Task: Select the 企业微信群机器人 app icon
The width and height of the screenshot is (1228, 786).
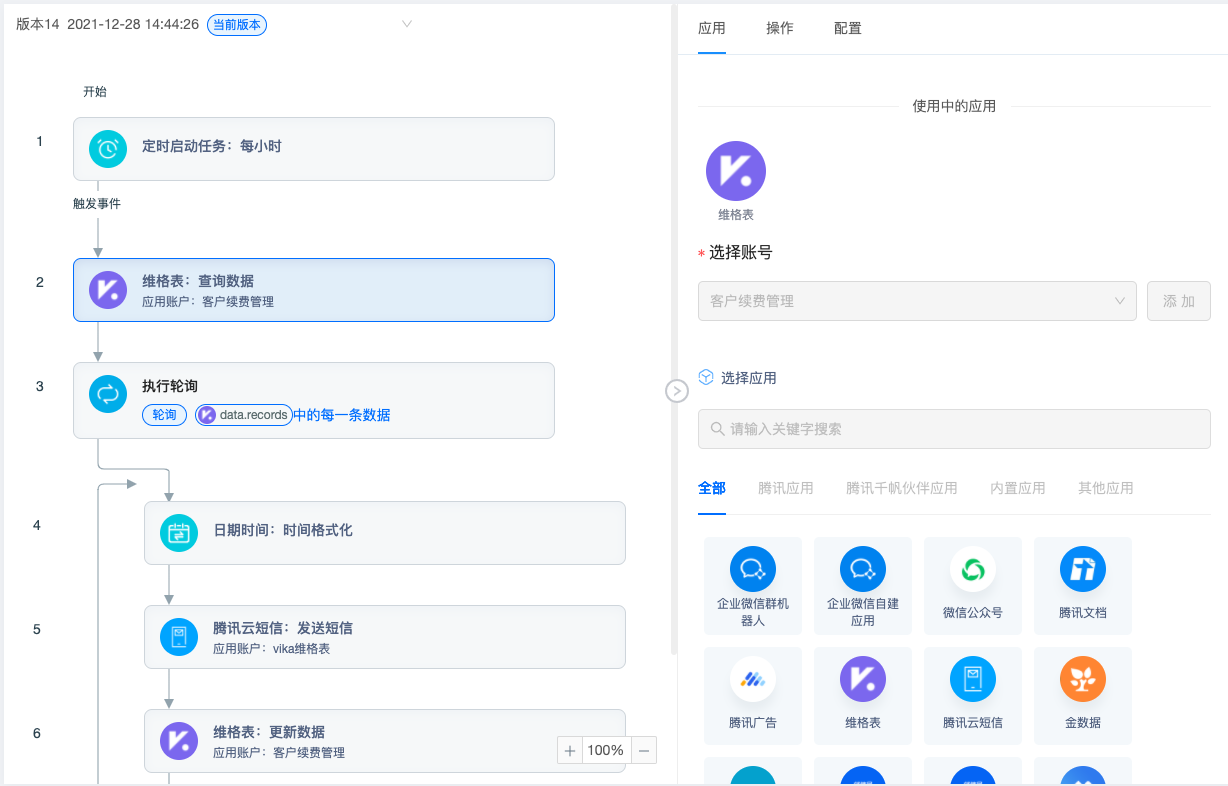Action: tap(753, 569)
